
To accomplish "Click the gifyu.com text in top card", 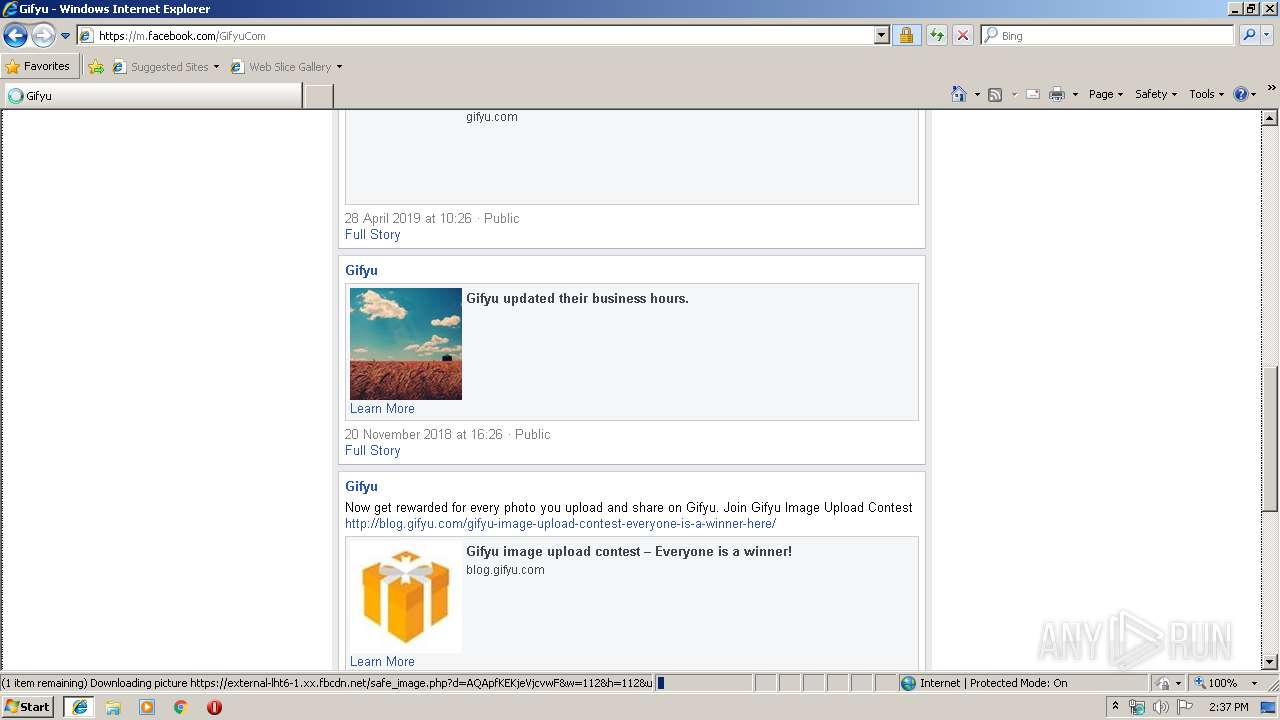I will point(492,117).
